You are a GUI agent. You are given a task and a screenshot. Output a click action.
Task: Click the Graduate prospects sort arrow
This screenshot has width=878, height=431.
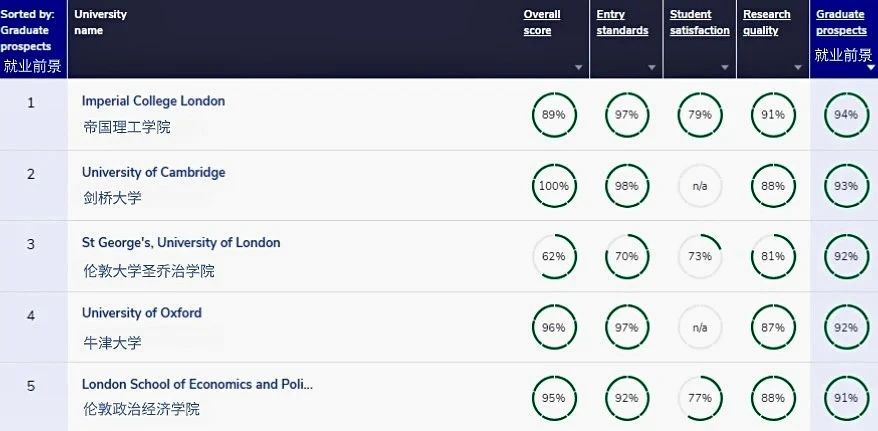click(x=871, y=68)
